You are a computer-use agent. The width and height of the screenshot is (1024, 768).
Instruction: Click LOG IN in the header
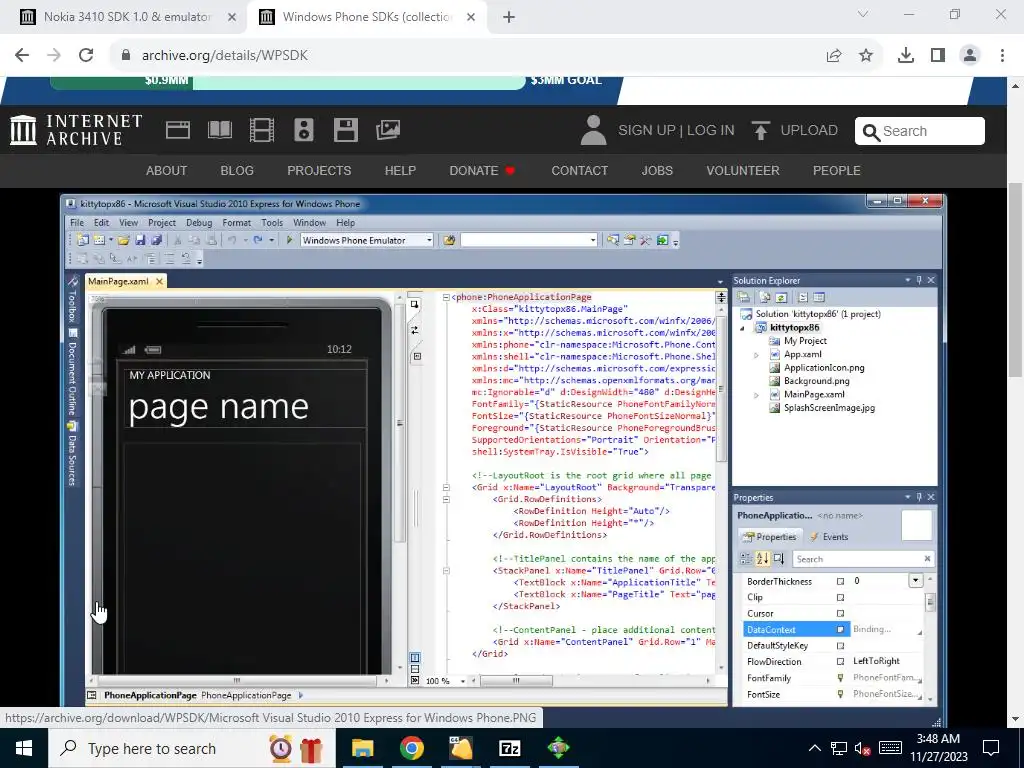(711, 130)
